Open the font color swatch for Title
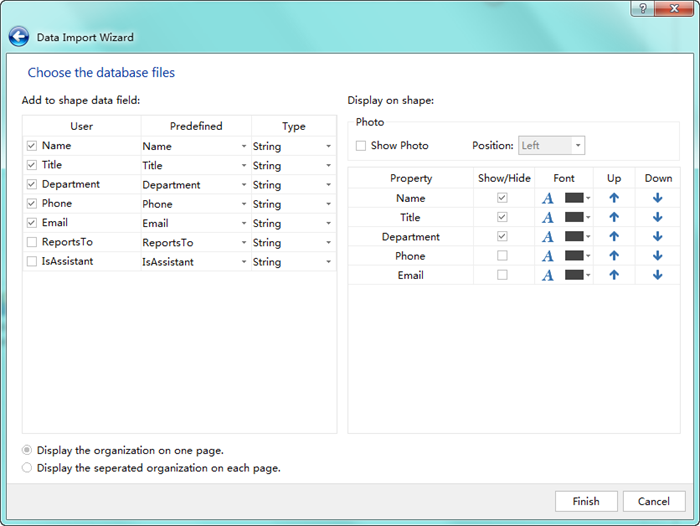Viewport: 700px width, 526px height. point(575,218)
